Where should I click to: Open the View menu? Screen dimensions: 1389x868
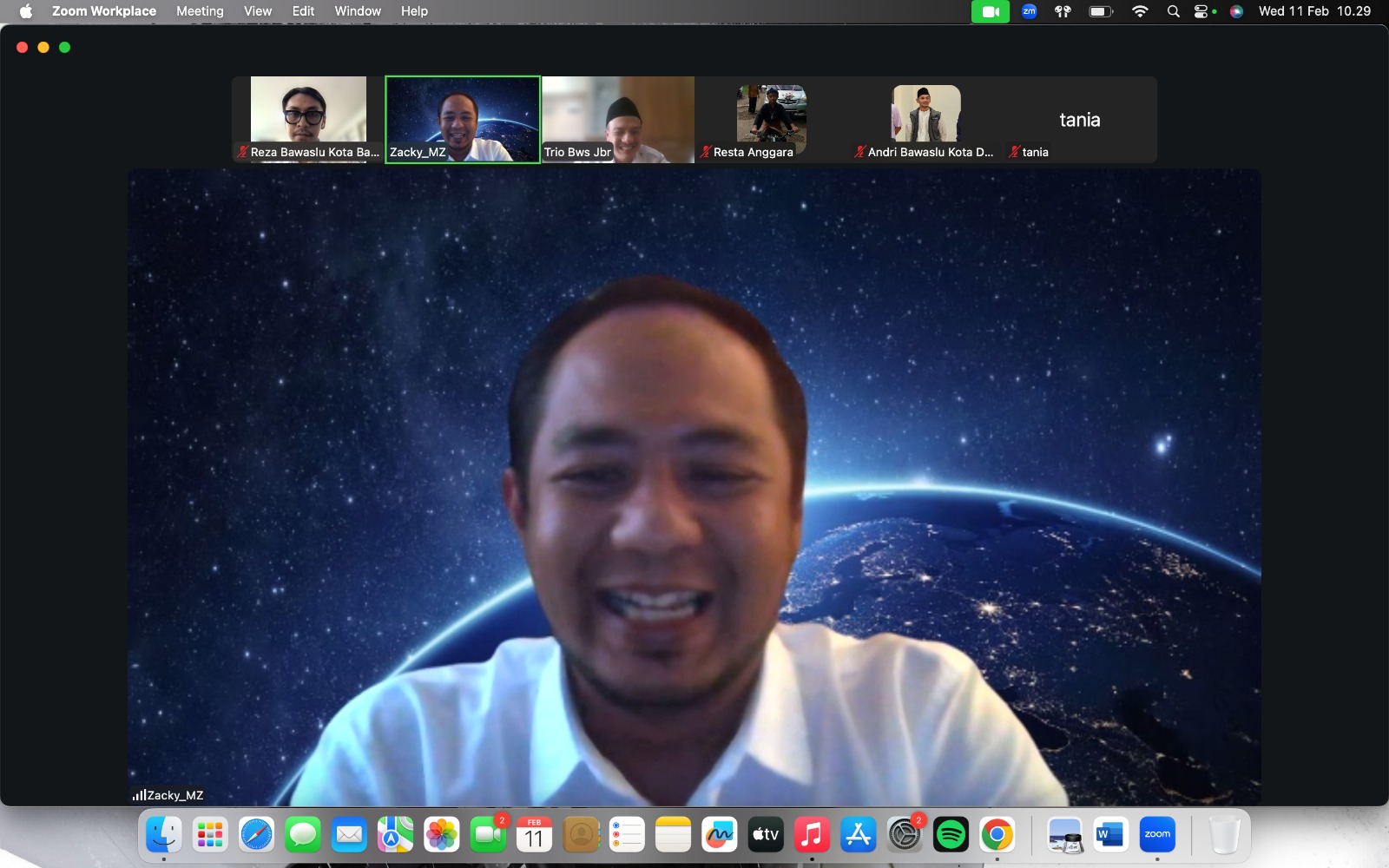point(258,11)
